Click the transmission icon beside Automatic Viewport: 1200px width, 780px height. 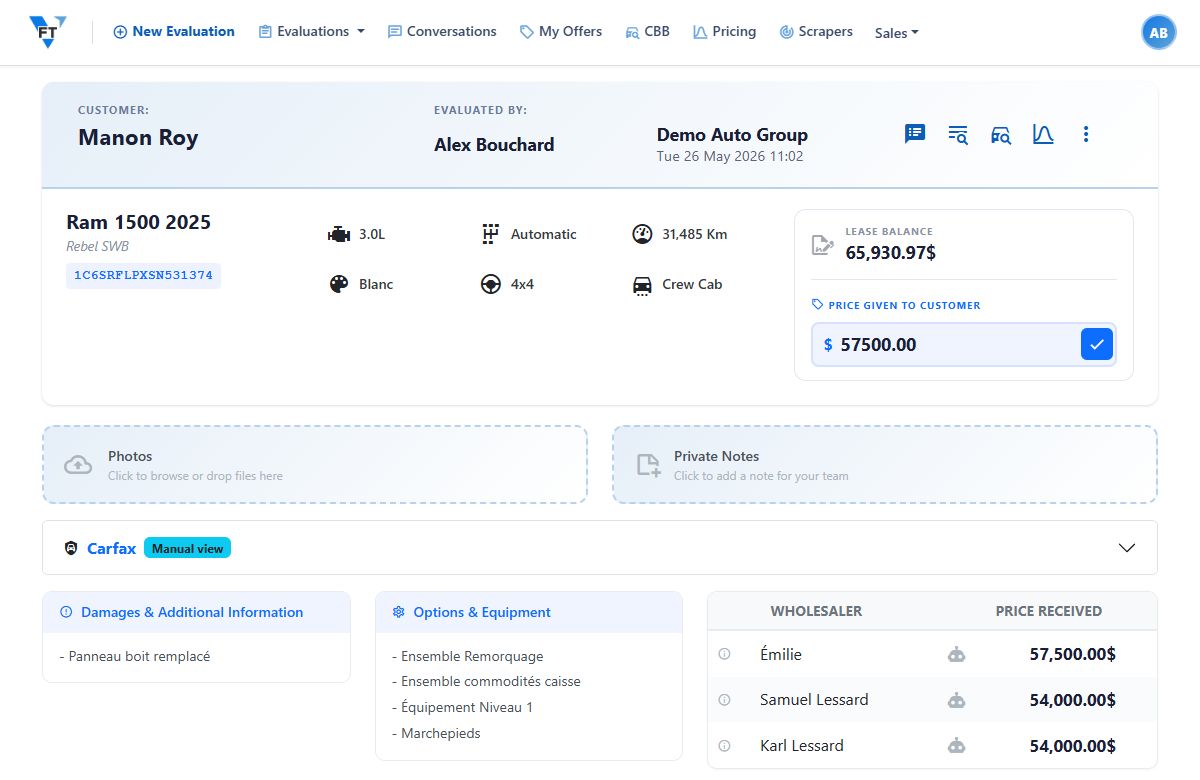[490, 235]
